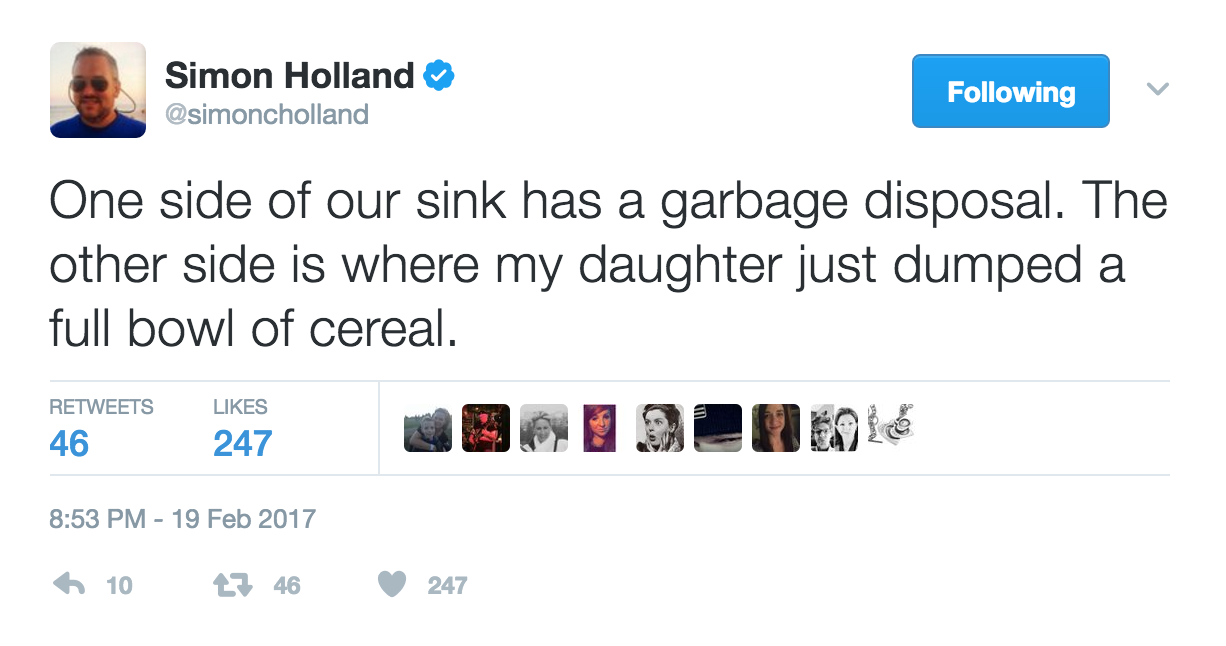Click the surprised face liker avatar
1226x646 pixels.
[x=660, y=428]
